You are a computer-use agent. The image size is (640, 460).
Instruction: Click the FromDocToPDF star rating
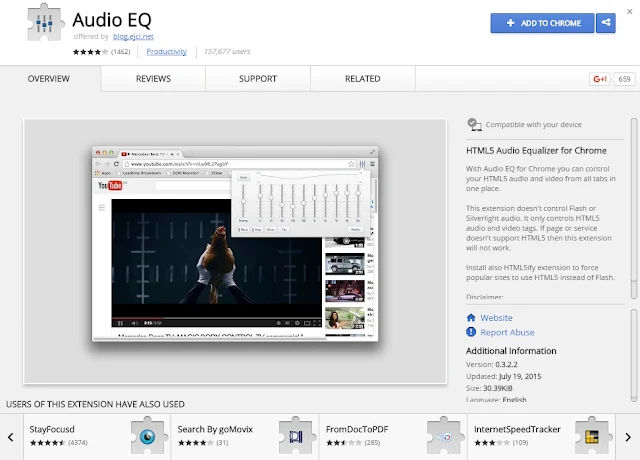point(343,442)
